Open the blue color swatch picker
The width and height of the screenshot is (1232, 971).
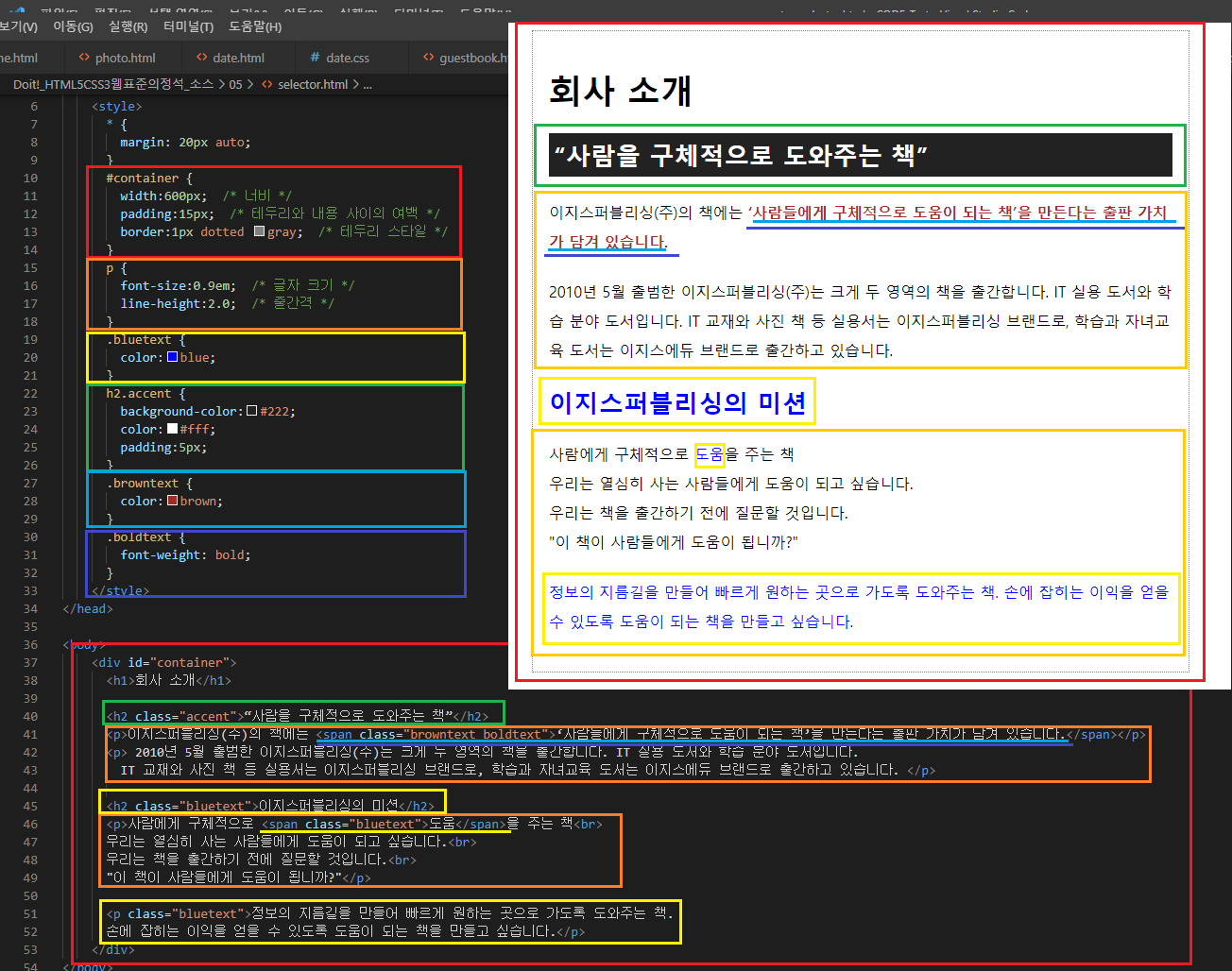(x=172, y=357)
